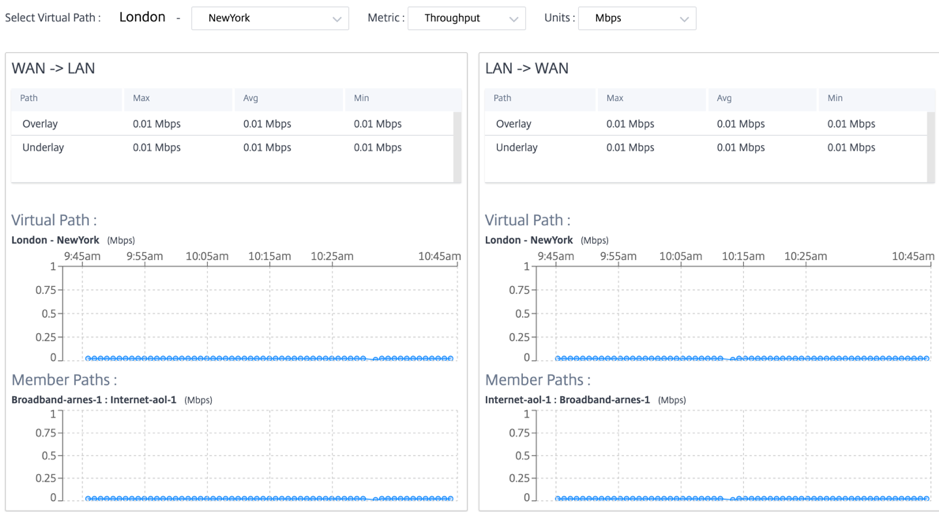Click 'London - NewYork' chart title in WAN -> LAN panel
The width and height of the screenshot is (939, 512).
coord(55,240)
